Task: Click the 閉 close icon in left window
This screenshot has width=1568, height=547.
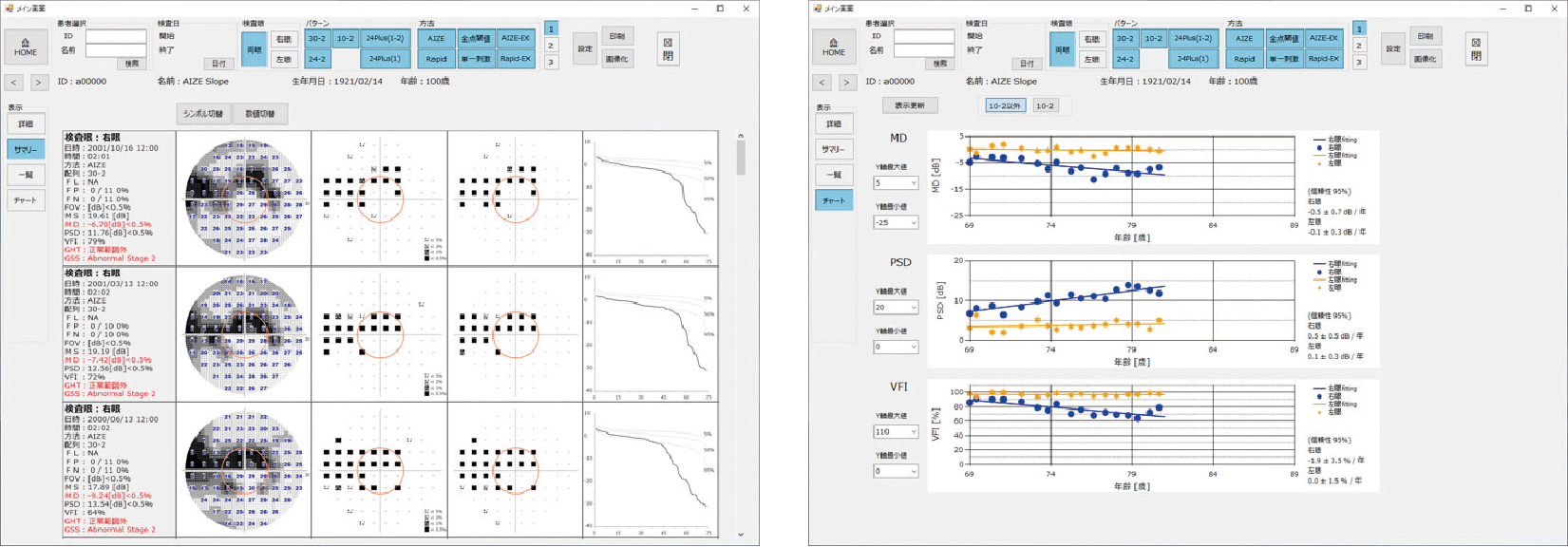Action: (668, 48)
